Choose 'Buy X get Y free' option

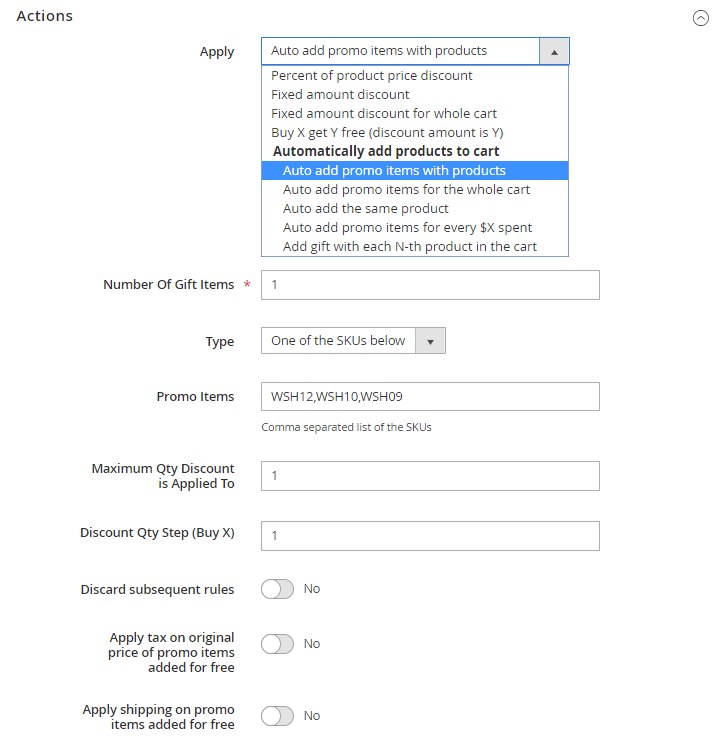(387, 133)
